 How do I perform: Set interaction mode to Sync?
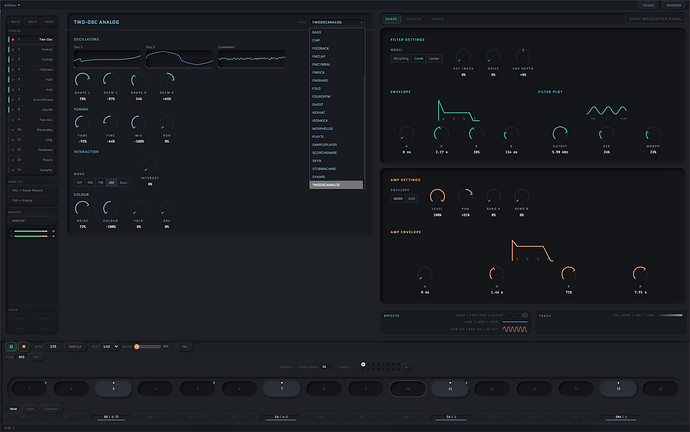[x=123, y=183]
